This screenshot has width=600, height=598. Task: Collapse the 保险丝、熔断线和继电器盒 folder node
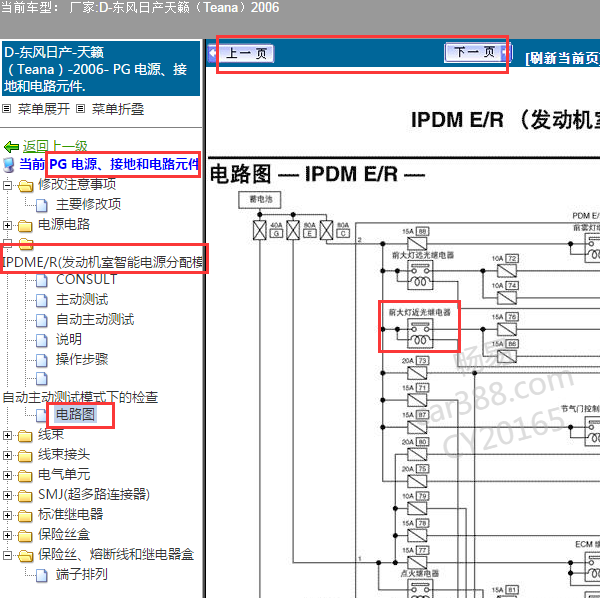pyautogui.click(x=7, y=555)
